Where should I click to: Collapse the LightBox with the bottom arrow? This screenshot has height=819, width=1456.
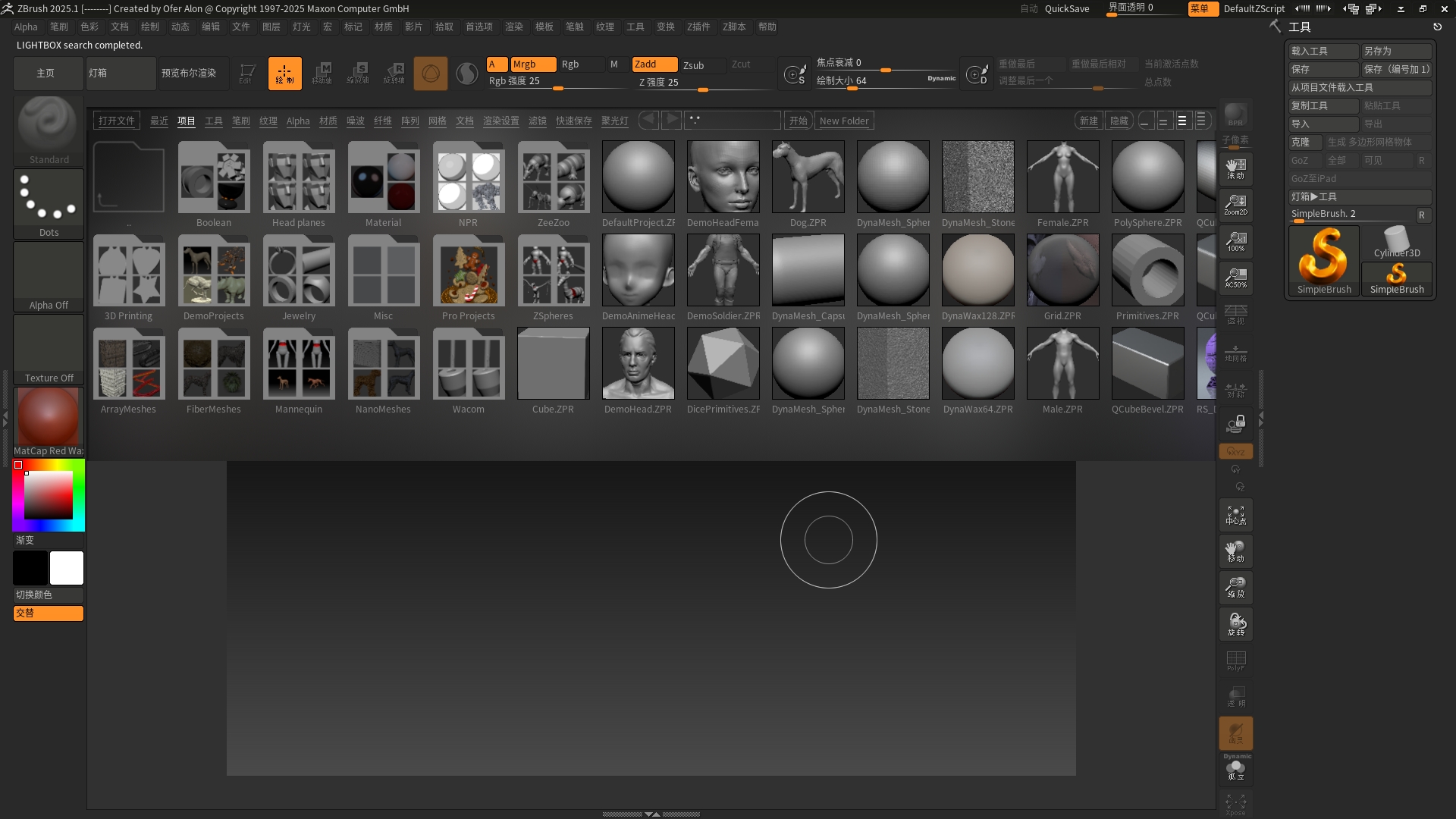(651, 812)
